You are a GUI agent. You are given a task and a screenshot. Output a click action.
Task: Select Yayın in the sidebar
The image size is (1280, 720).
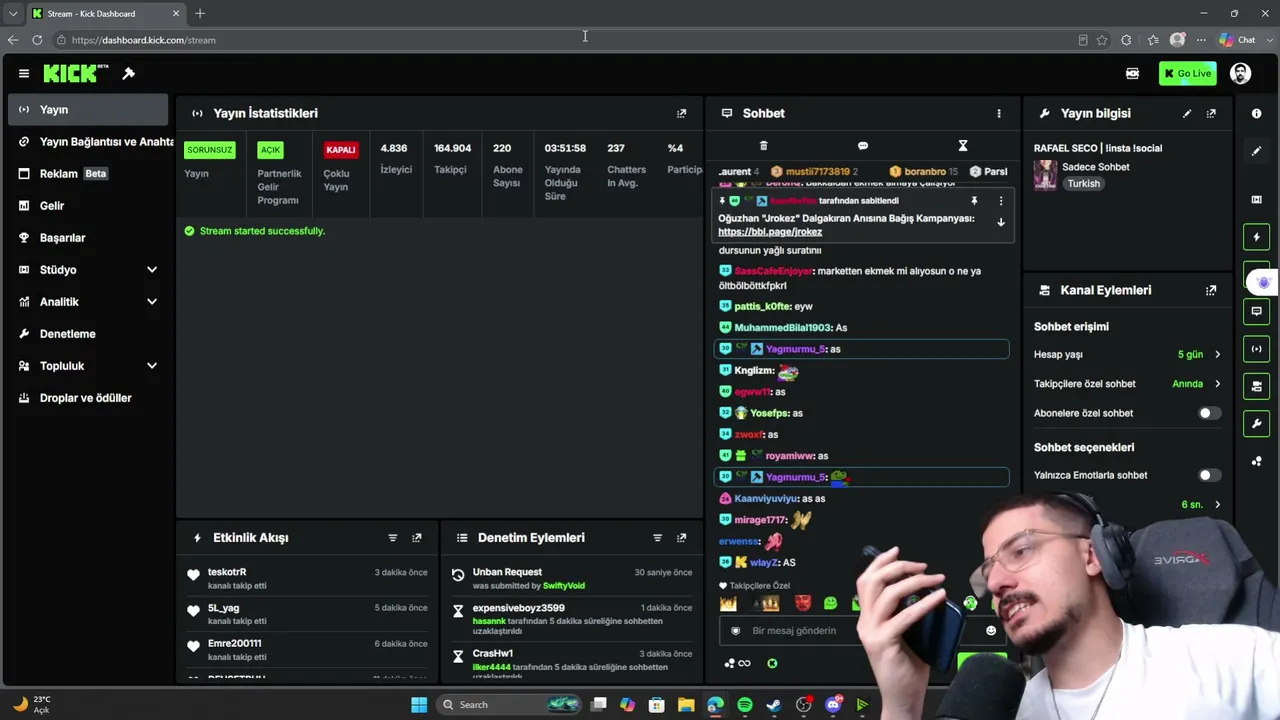coord(89,110)
